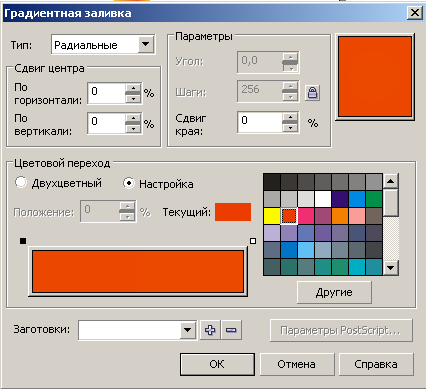Screen dimensions: 426x389
Task: Increase the По вертикали value with the up arrow
Action: [133, 118]
